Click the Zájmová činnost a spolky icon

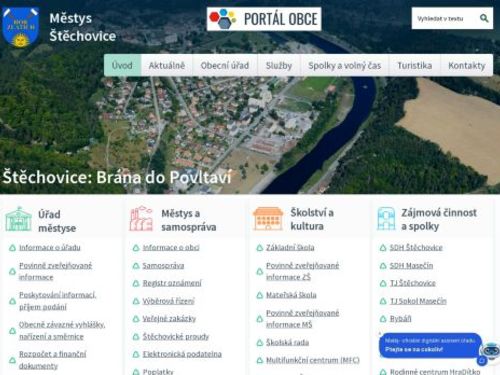point(386,218)
